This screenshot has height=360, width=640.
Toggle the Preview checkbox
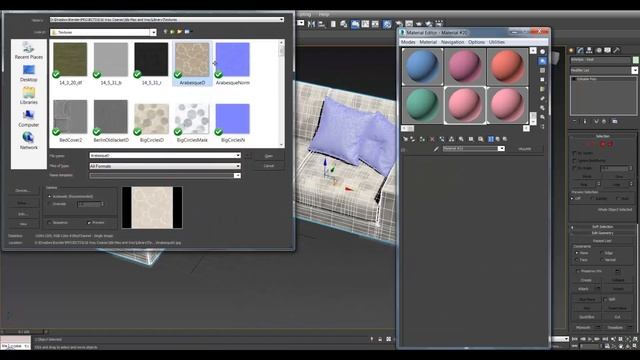(89, 223)
